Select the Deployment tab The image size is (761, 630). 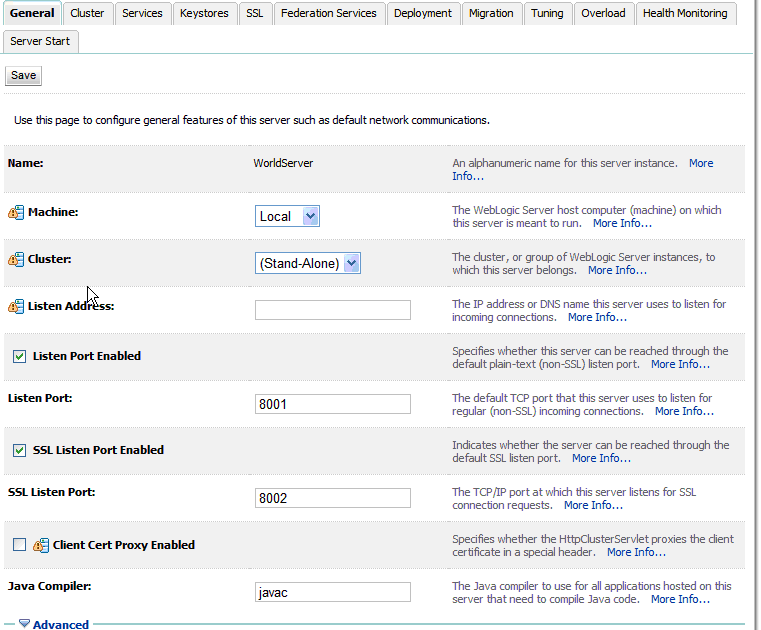[x=423, y=13]
